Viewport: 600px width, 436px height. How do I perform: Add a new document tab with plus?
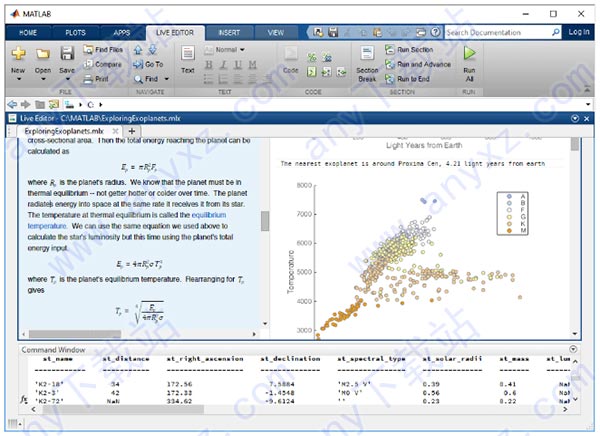click(x=132, y=131)
